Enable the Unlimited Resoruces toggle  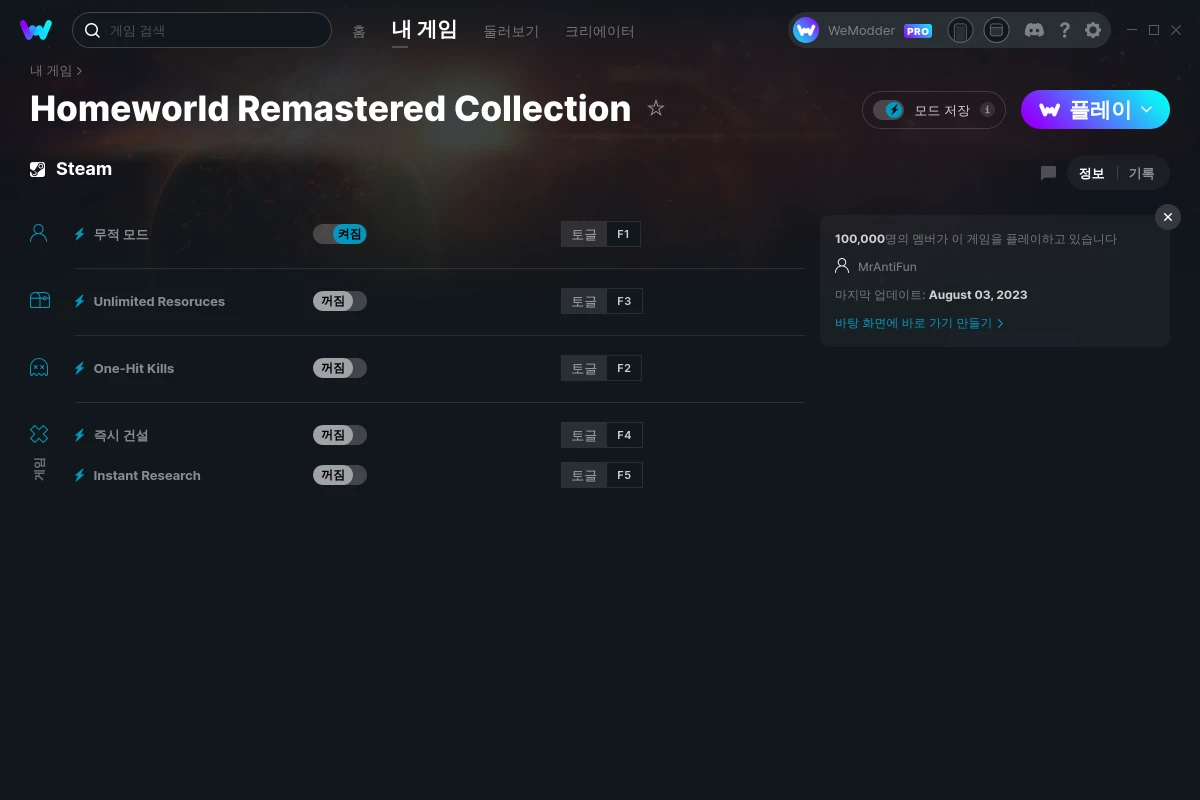tap(340, 301)
